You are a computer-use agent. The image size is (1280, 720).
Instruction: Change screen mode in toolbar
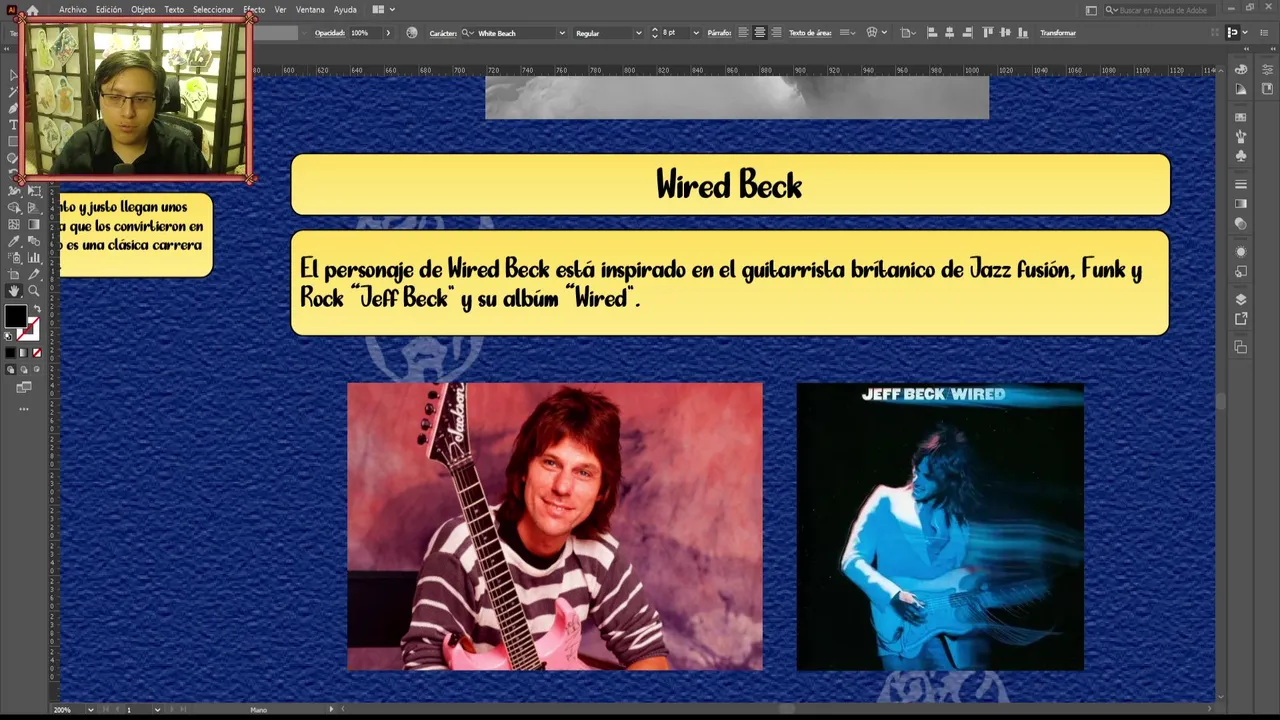24,387
